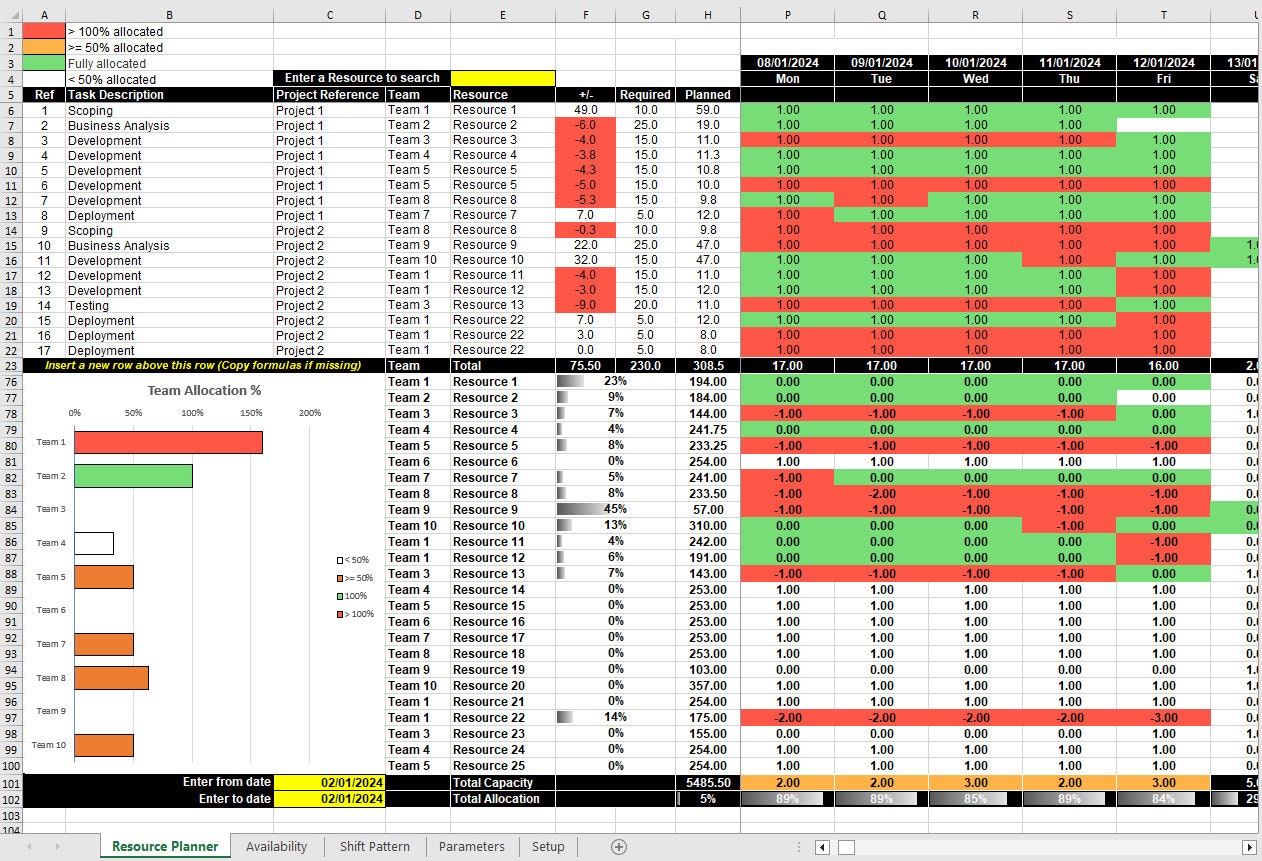The width and height of the screenshot is (1262, 861).
Task: Click column H header to select the column
Action: point(707,13)
